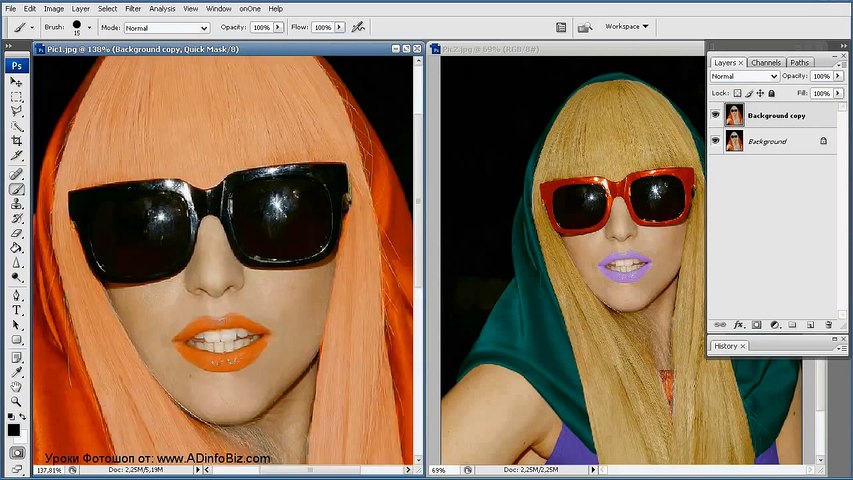Click the foreground black color swatch

pos(14,430)
